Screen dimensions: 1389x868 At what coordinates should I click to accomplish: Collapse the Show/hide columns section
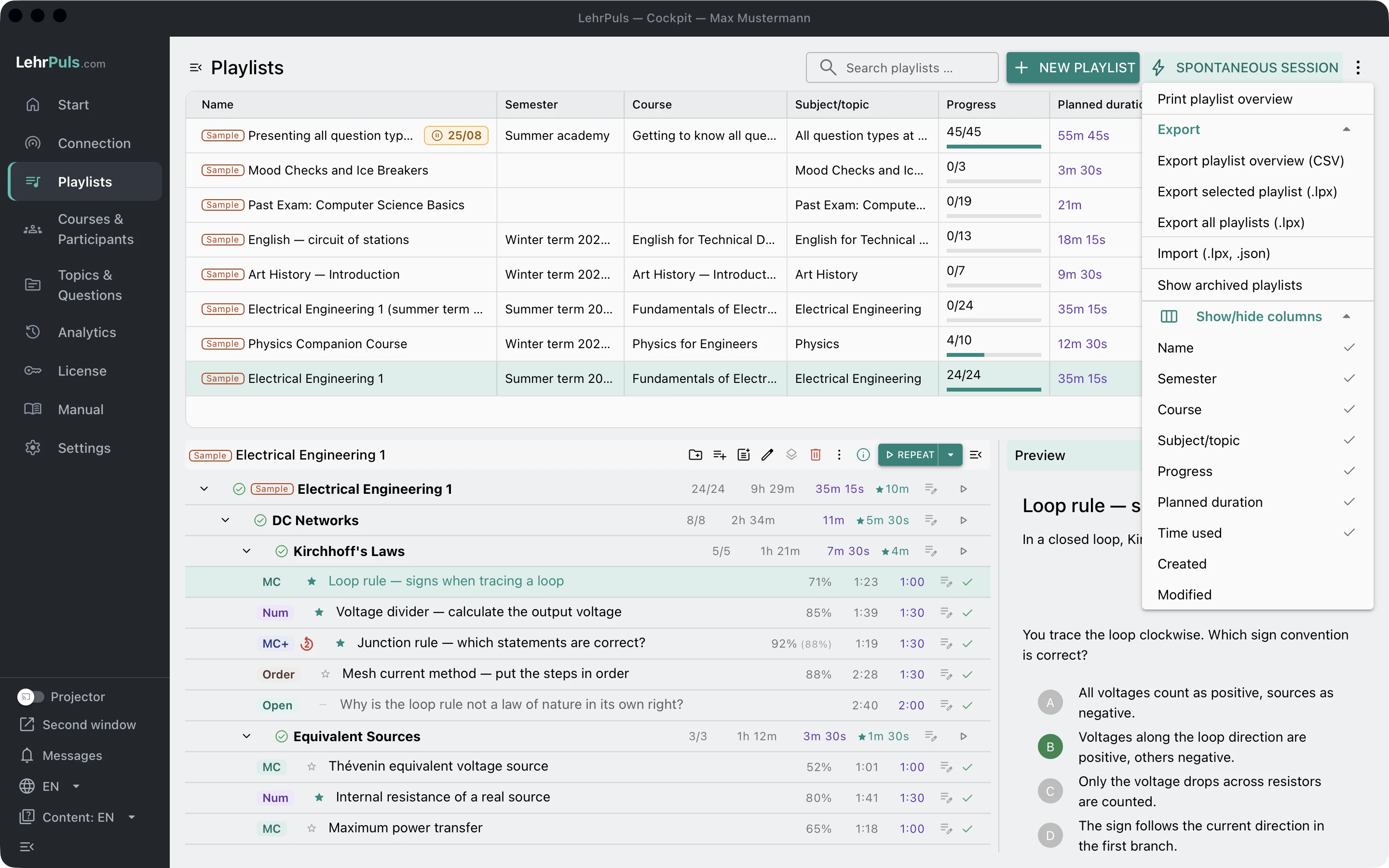pyautogui.click(x=1257, y=317)
